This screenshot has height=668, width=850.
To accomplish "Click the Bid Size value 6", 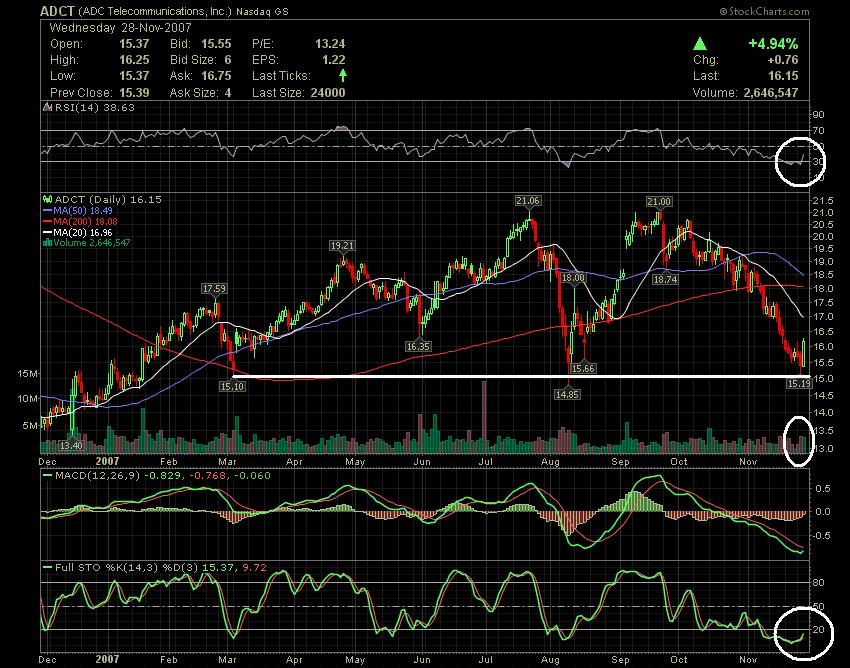I will tap(228, 60).
